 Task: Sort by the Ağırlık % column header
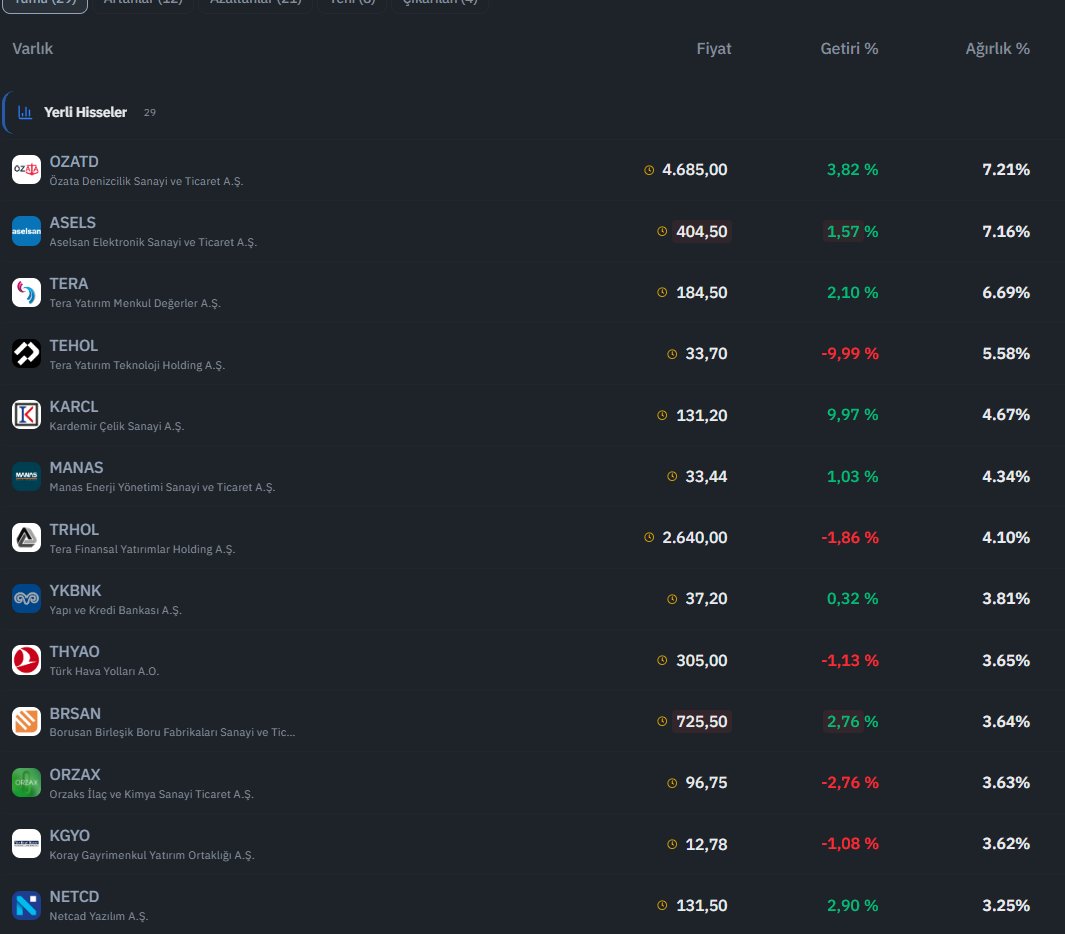point(998,49)
